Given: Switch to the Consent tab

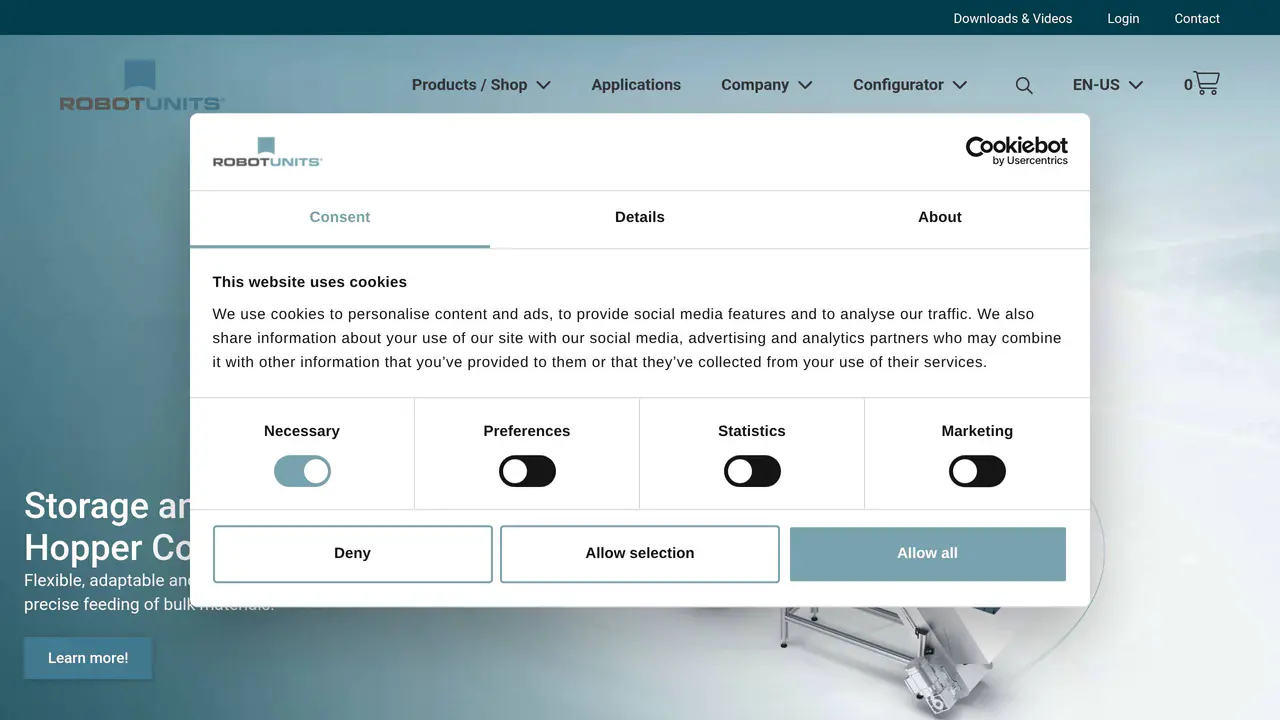Looking at the screenshot, I should coord(340,217).
